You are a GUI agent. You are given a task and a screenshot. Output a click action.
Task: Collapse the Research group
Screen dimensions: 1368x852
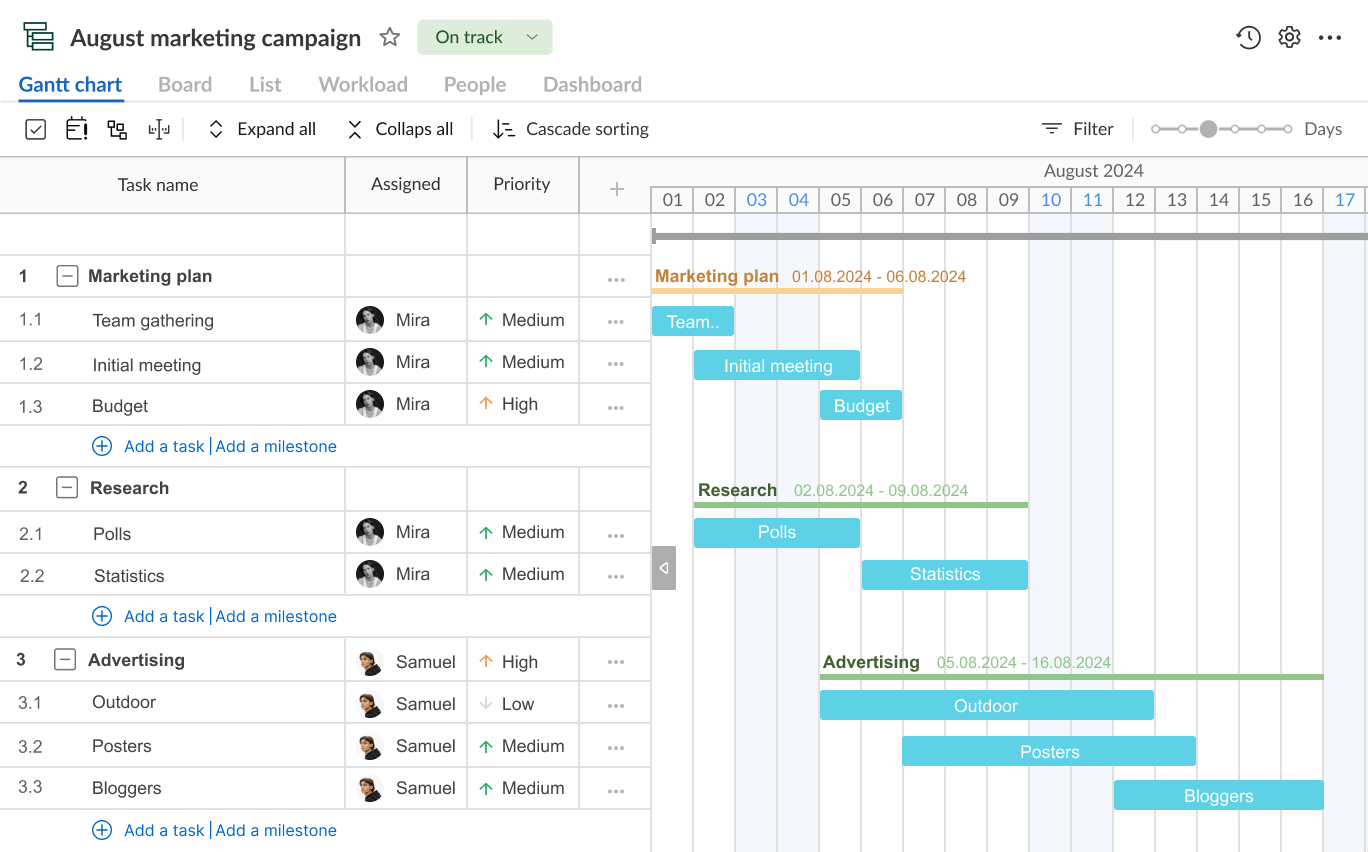point(67,487)
